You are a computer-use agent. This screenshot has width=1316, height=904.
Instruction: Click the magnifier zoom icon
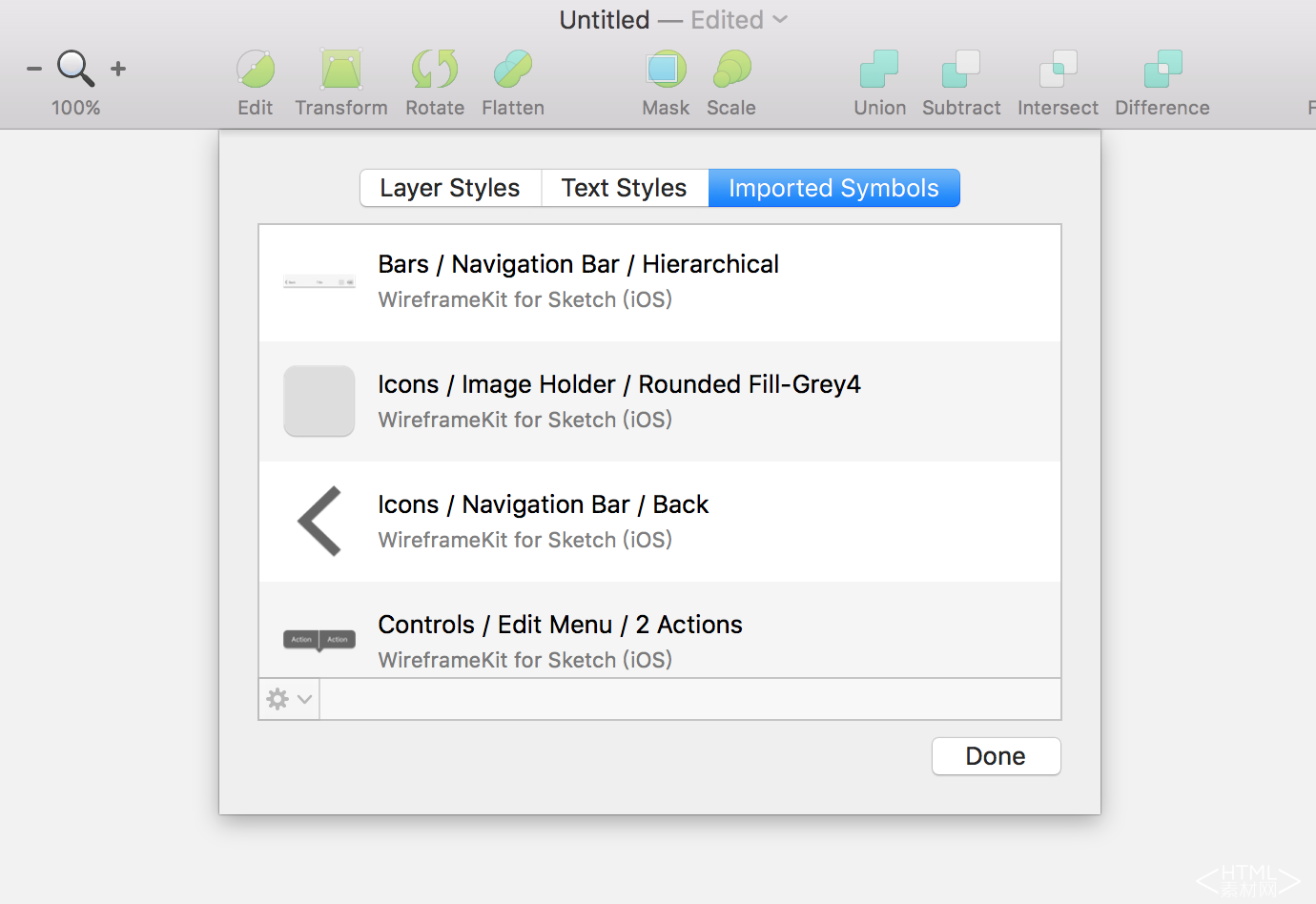coord(75,69)
